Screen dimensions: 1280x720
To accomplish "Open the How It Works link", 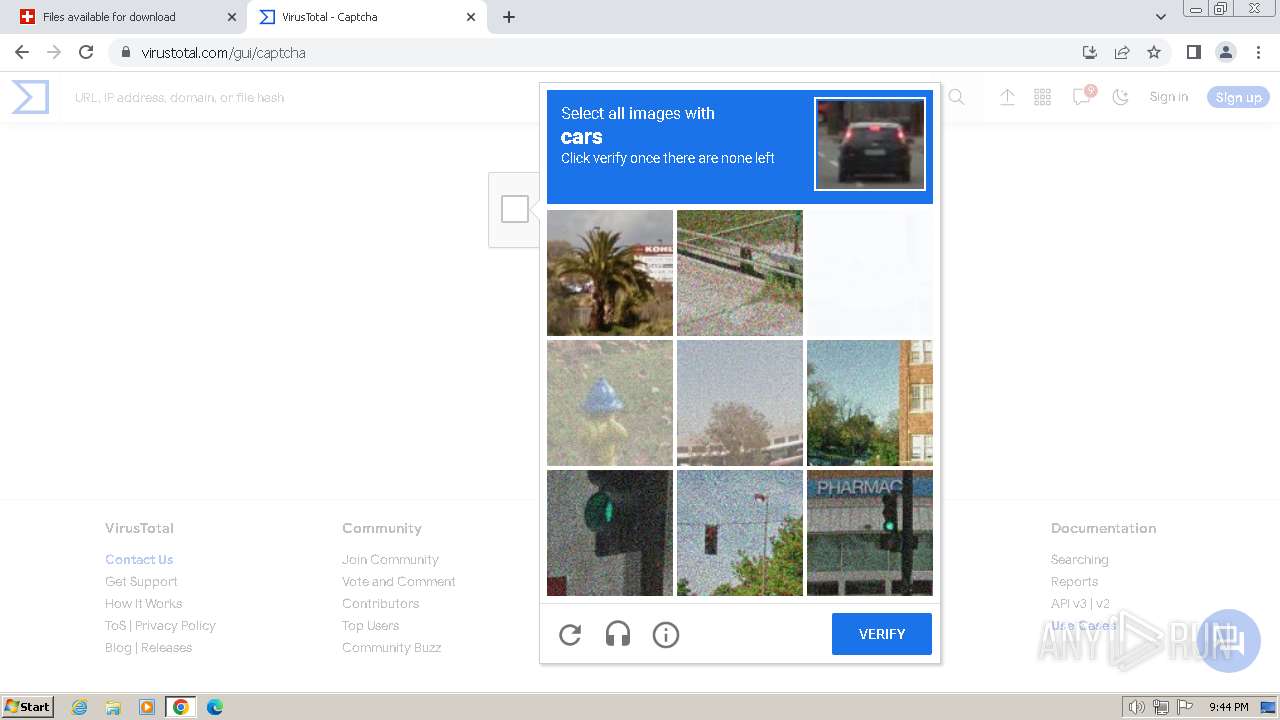I will pyautogui.click(x=144, y=603).
